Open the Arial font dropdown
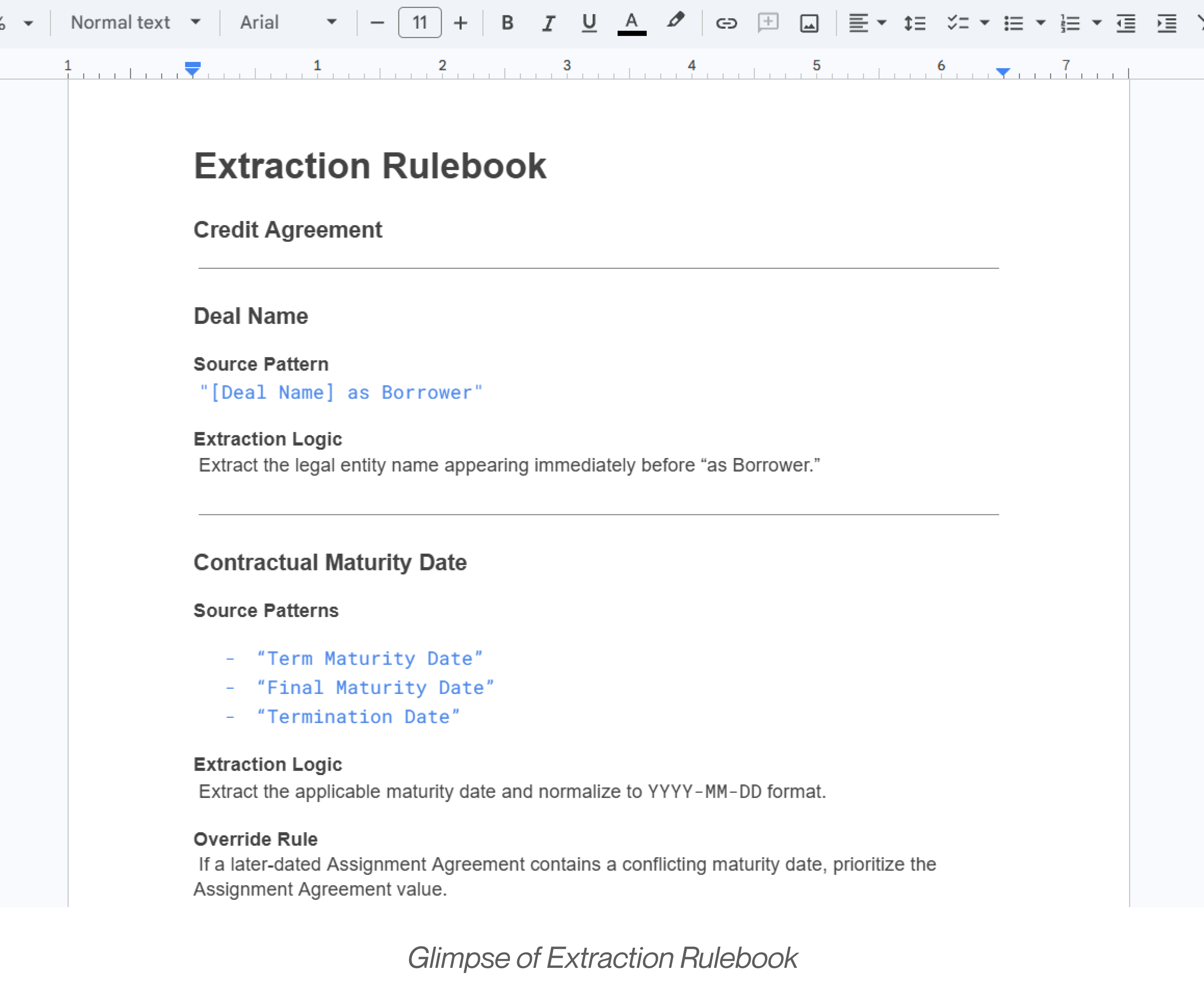 288,23
